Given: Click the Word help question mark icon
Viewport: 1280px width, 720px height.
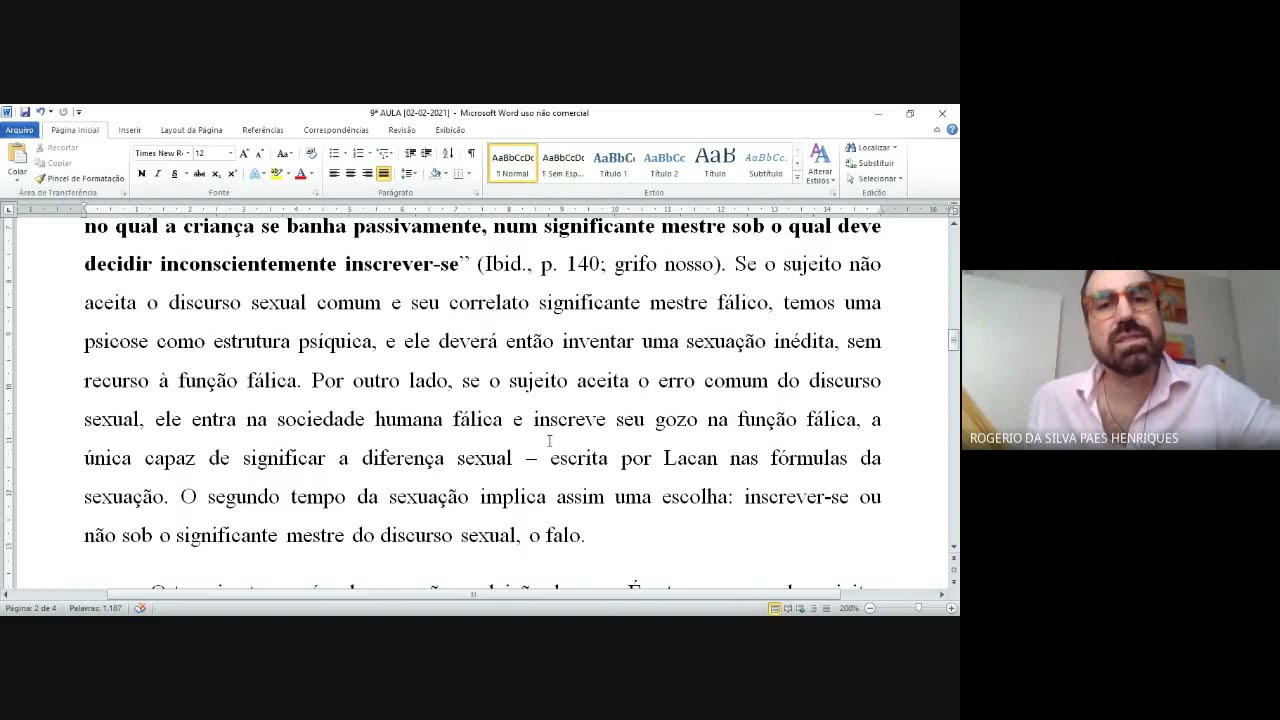Looking at the screenshot, I should coord(952,130).
